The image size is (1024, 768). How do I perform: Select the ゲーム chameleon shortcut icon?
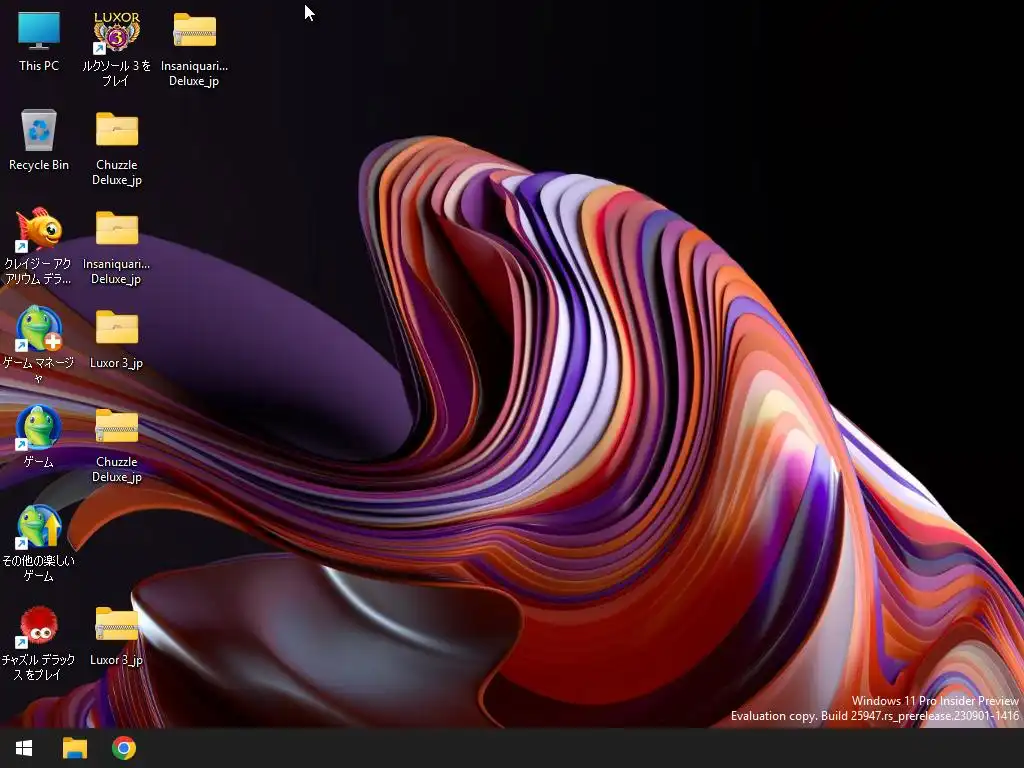point(39,428)
